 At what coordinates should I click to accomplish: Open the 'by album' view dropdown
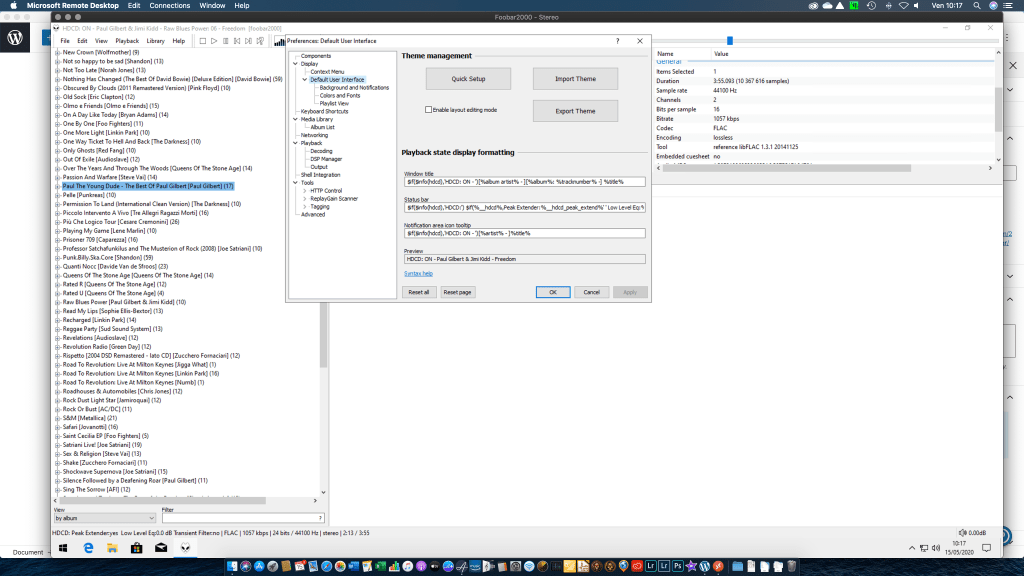(x=104, y=519)
